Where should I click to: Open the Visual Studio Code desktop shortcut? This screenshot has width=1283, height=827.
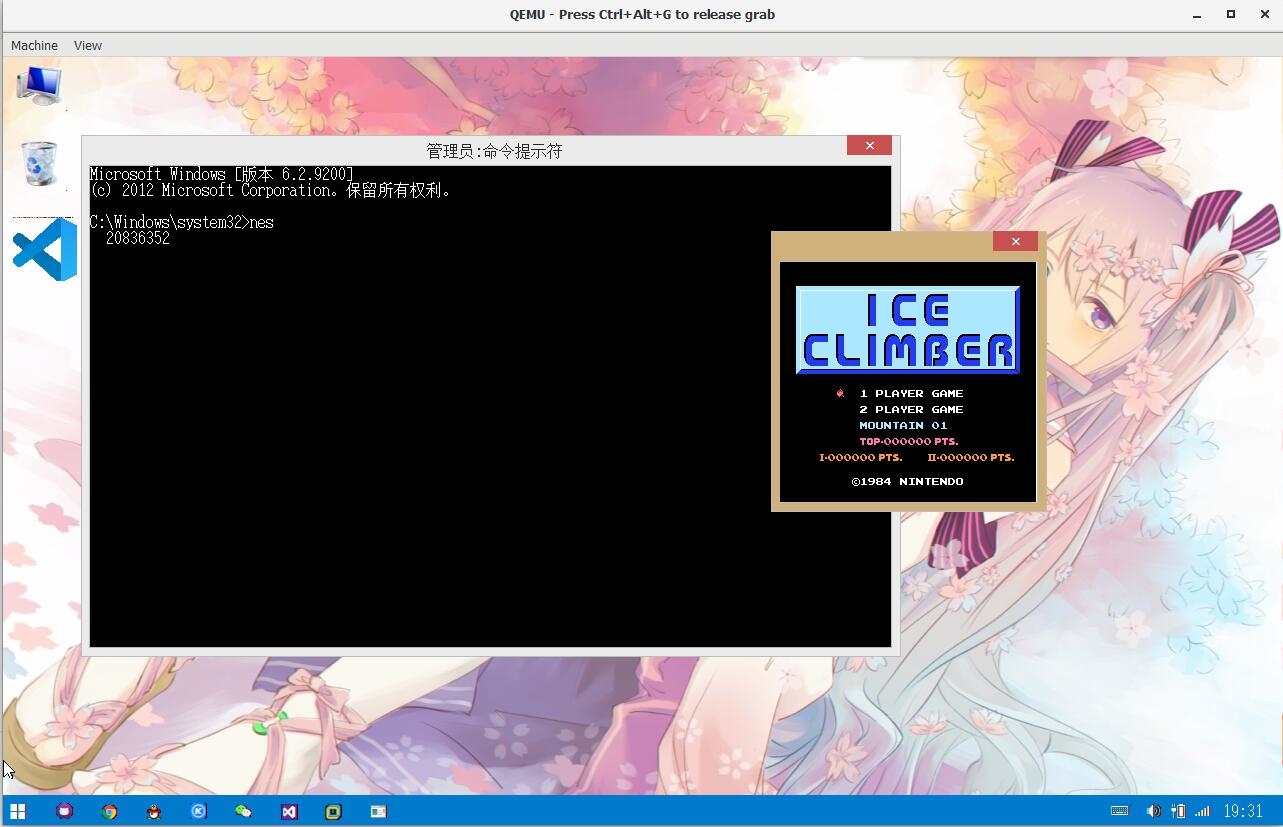tap(40, 248)
